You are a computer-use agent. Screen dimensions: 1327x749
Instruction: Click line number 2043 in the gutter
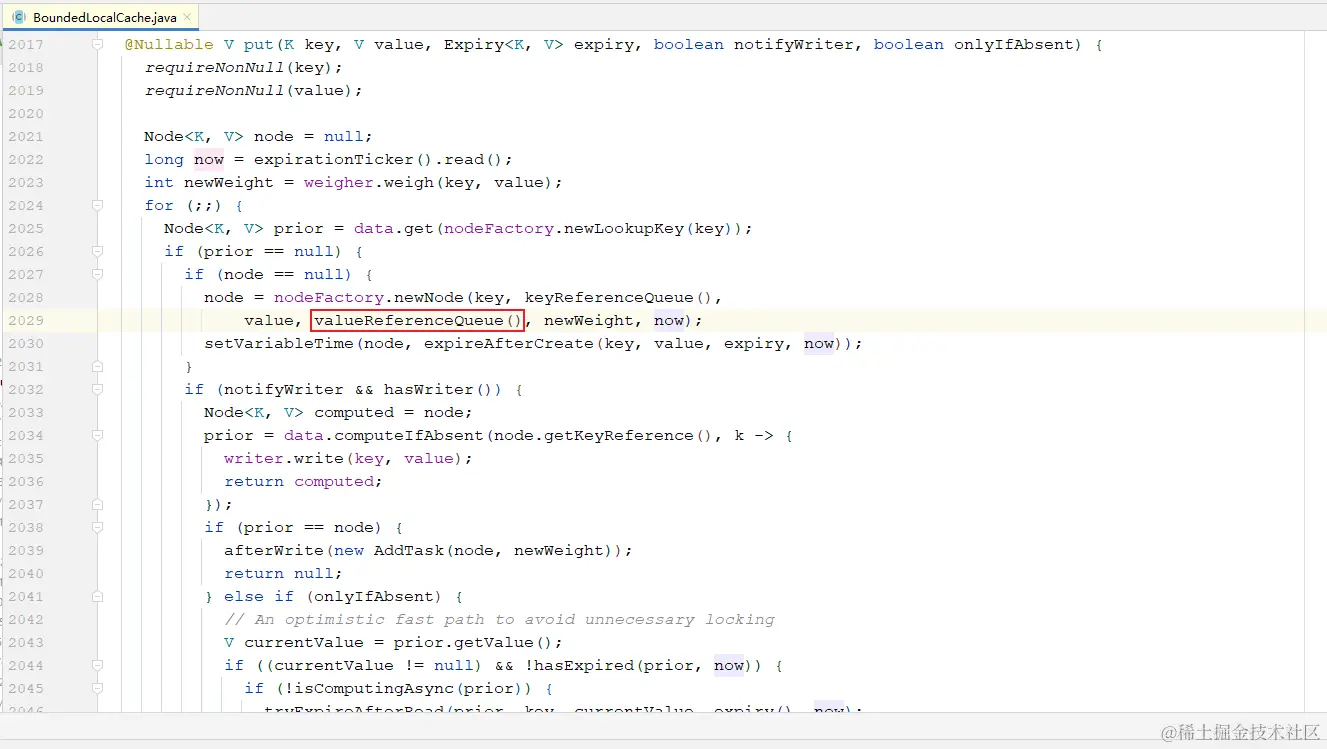tap(26, 642)
